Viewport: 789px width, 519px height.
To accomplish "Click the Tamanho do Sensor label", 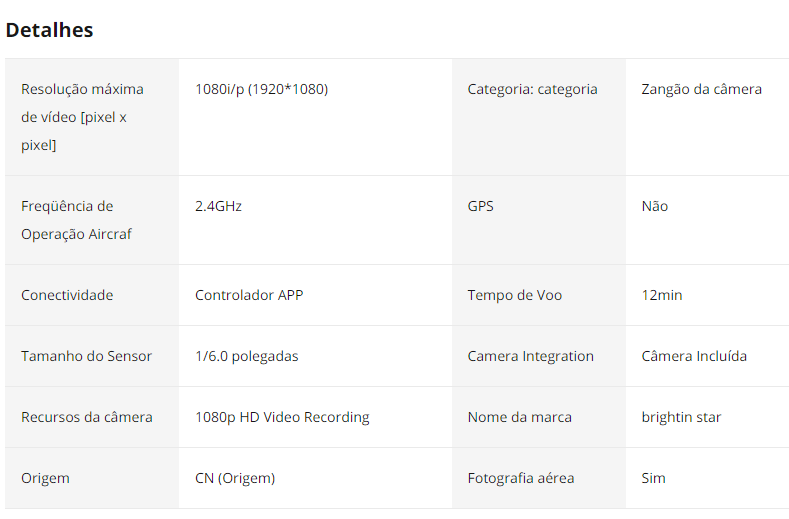I will [x=86, y=356].
